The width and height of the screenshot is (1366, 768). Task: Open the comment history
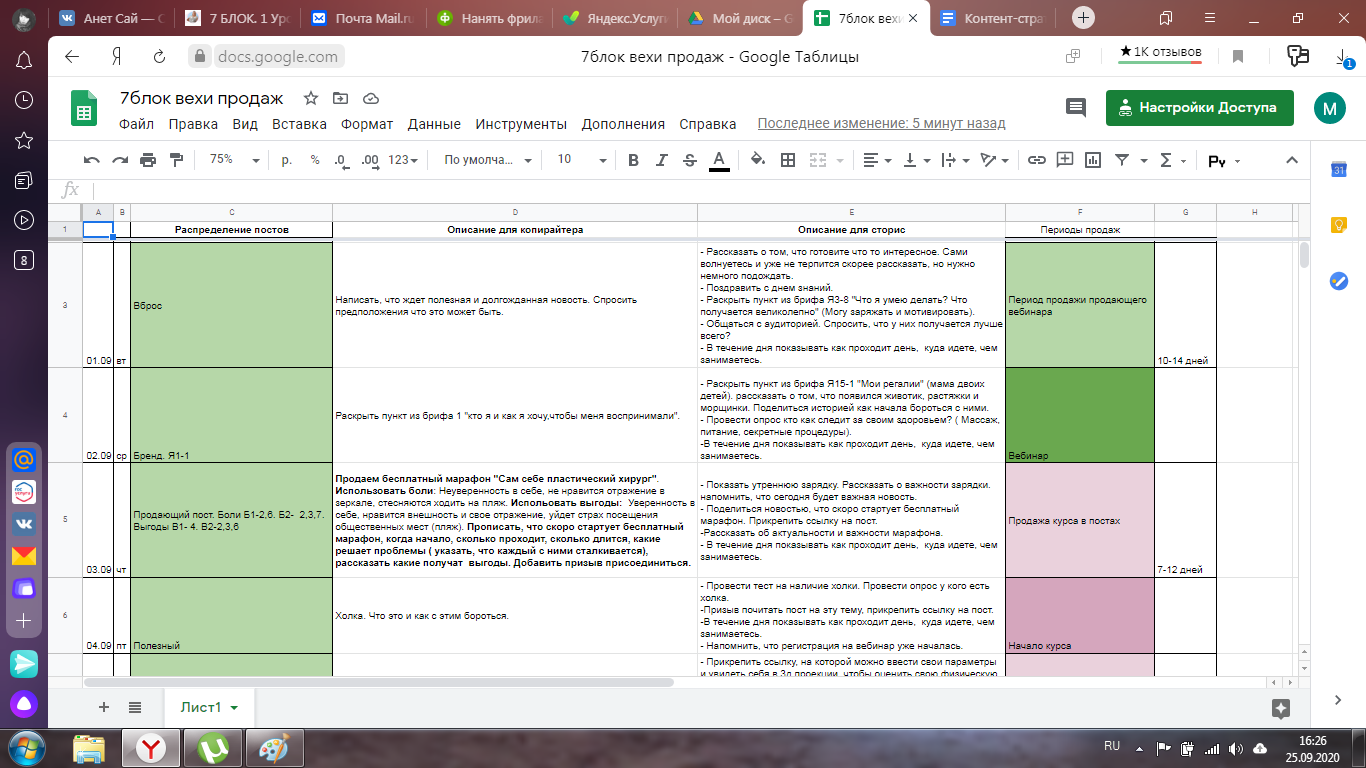1076,107
